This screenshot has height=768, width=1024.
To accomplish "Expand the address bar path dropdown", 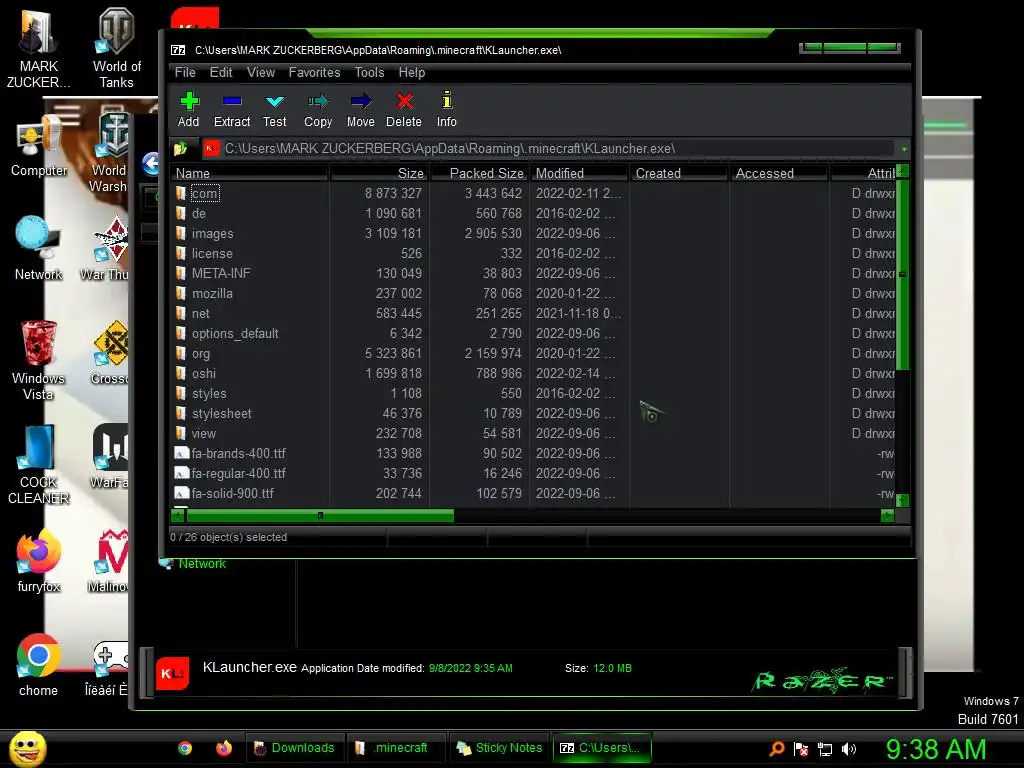I will pyautogui.click(x=904, y=149).
